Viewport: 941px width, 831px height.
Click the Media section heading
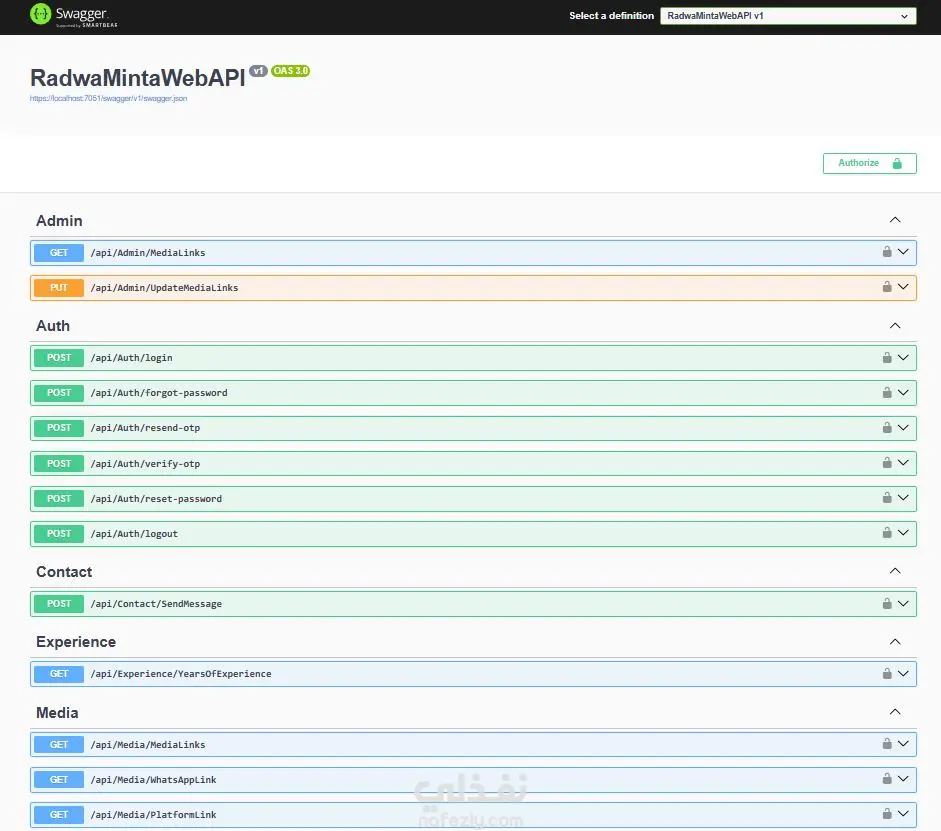[57, 713]
